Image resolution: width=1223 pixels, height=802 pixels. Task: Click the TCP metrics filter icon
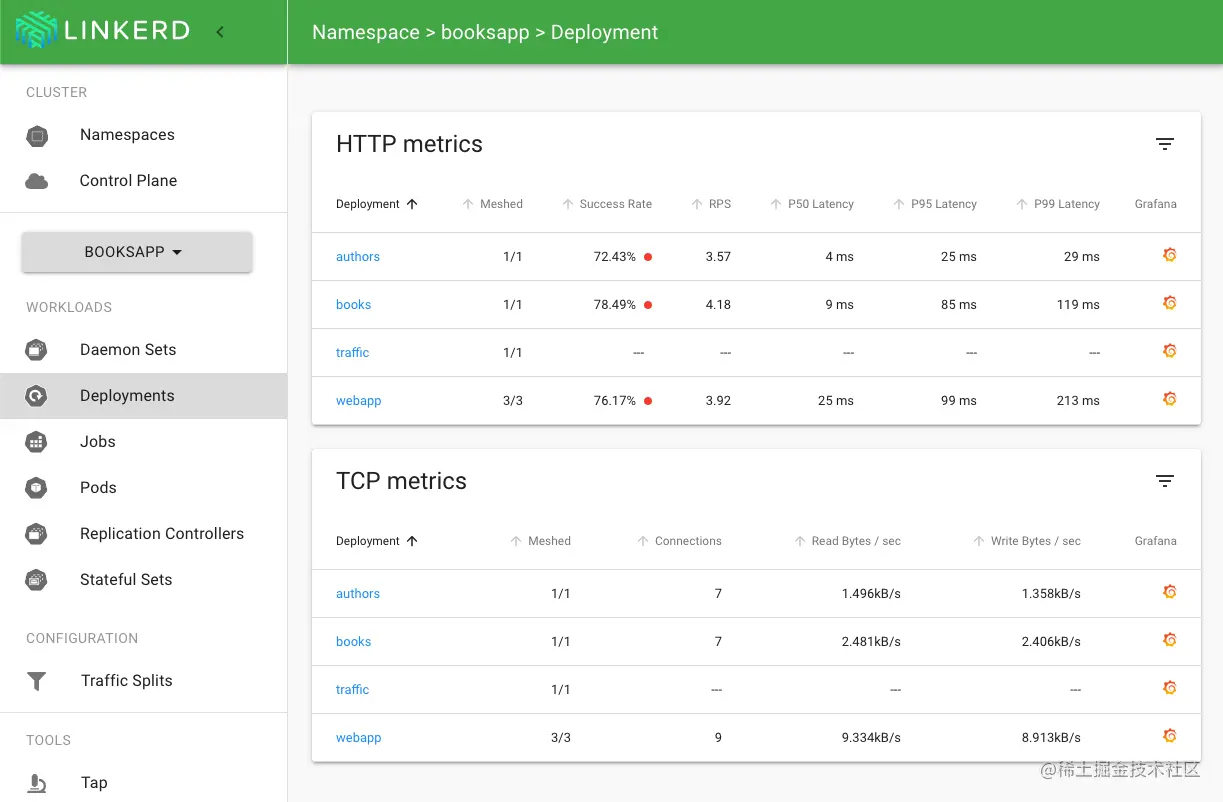point(1164,481)
